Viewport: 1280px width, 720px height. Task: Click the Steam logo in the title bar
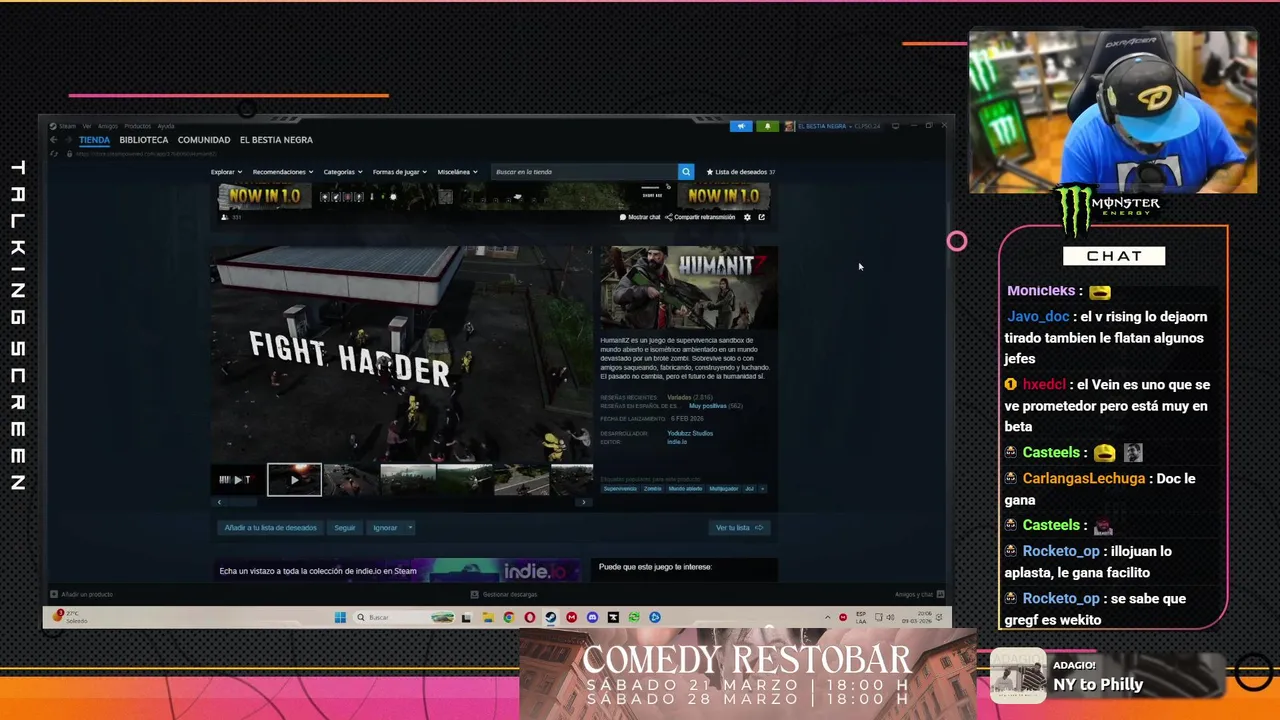click(54, 126)
